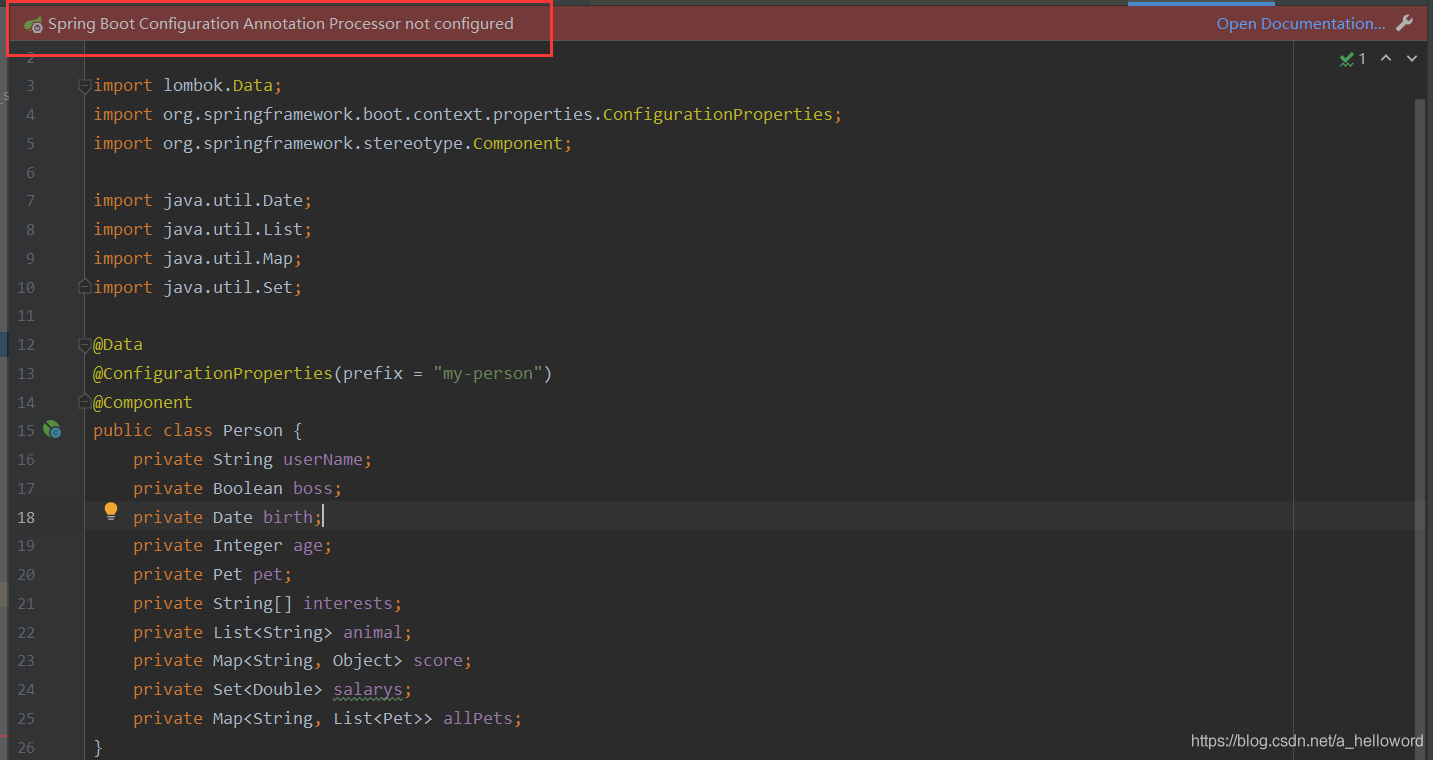Click the boss field name
1433x760 pixels.
click(x=312, y=488)
